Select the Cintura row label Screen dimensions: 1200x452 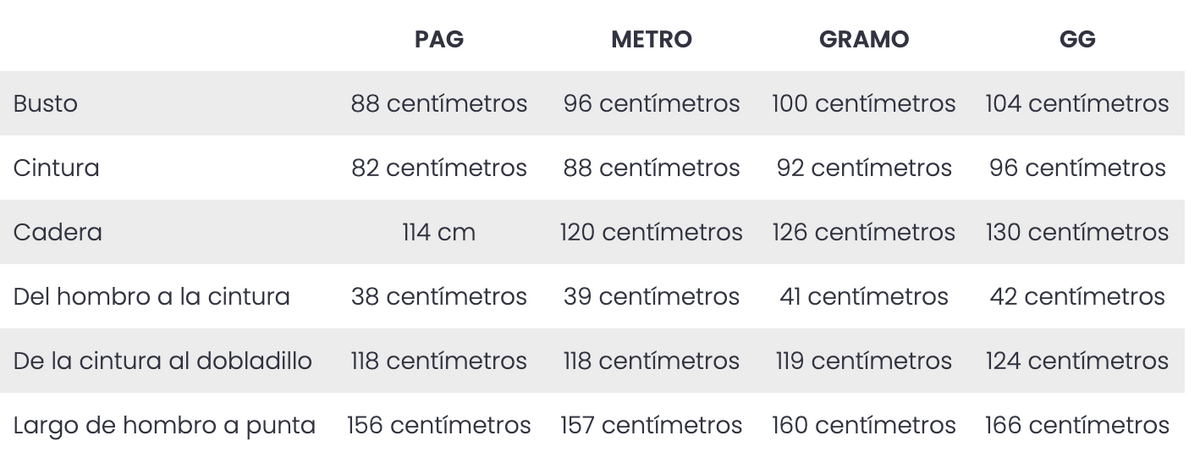tap(56, 168)
